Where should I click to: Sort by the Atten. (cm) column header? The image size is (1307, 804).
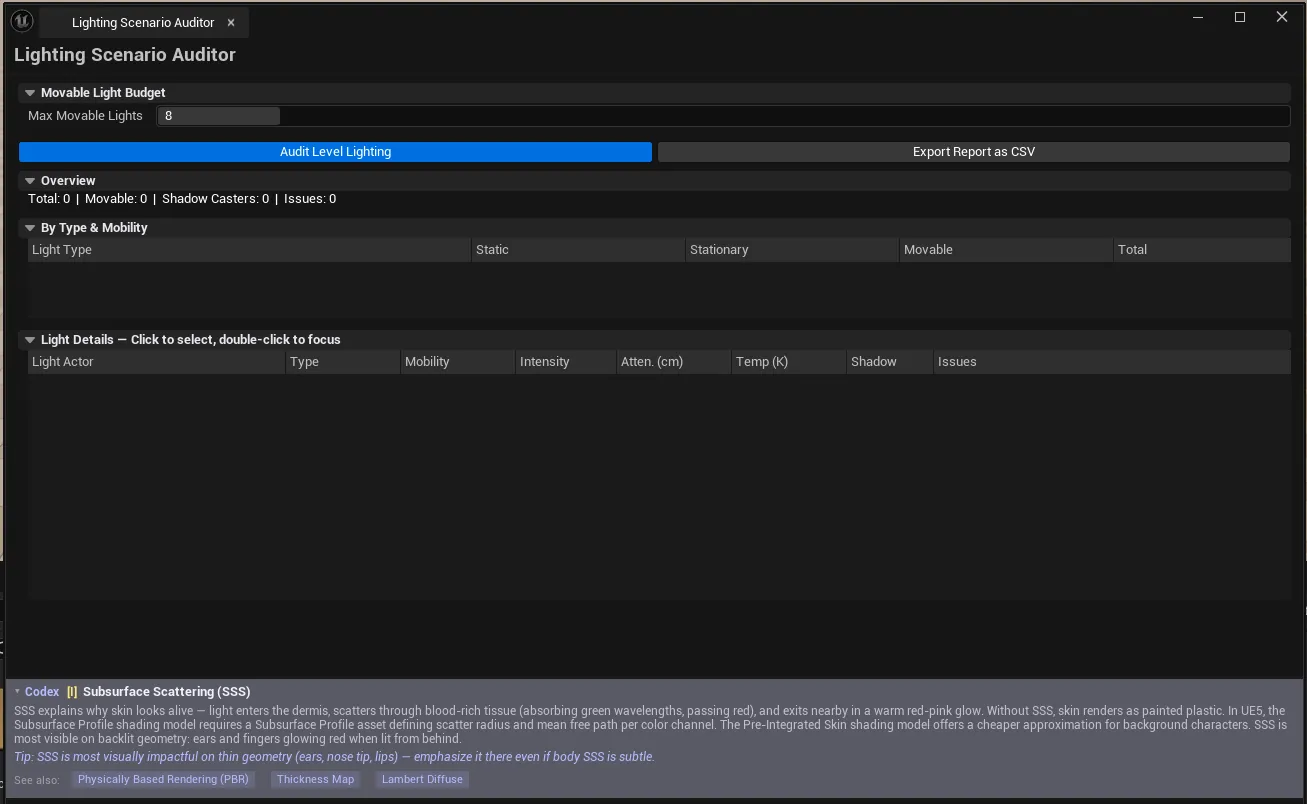pos(674,362)
